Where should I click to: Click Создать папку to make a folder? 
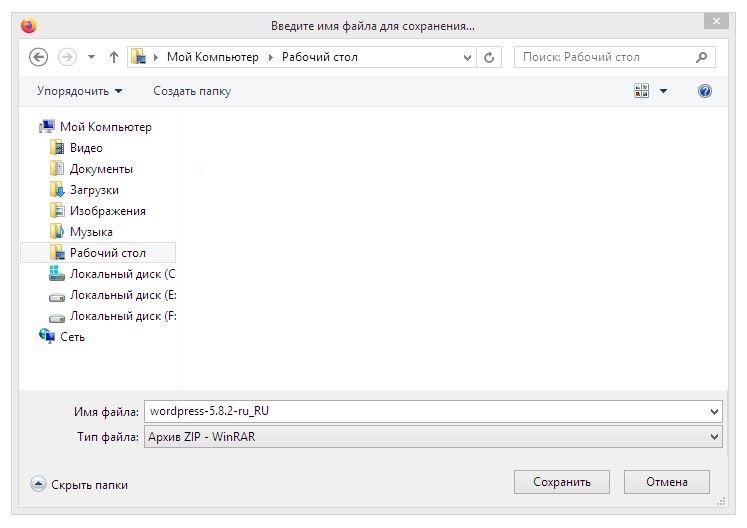pyautogui.click(x=192, y=91)
